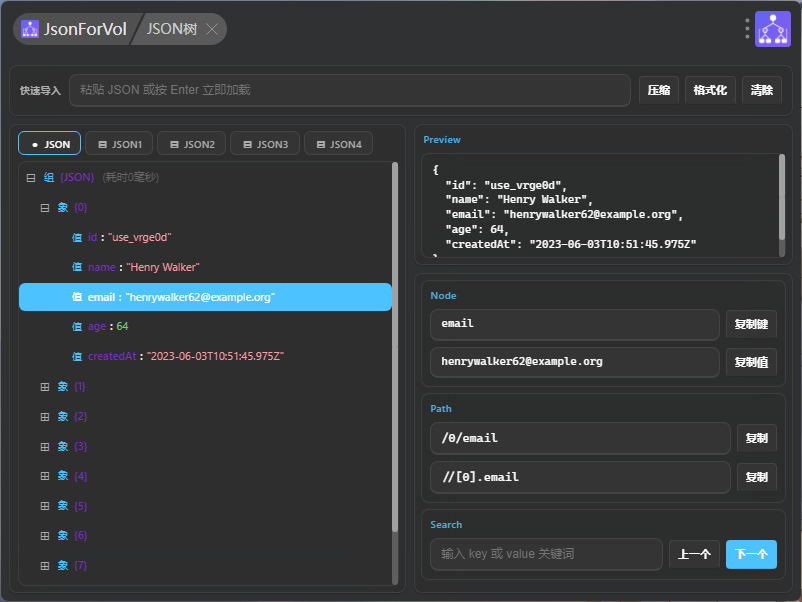Click the array icon beside root (JSON)
This screenshot has height=602, width=802.
click(x=49, y=177)
